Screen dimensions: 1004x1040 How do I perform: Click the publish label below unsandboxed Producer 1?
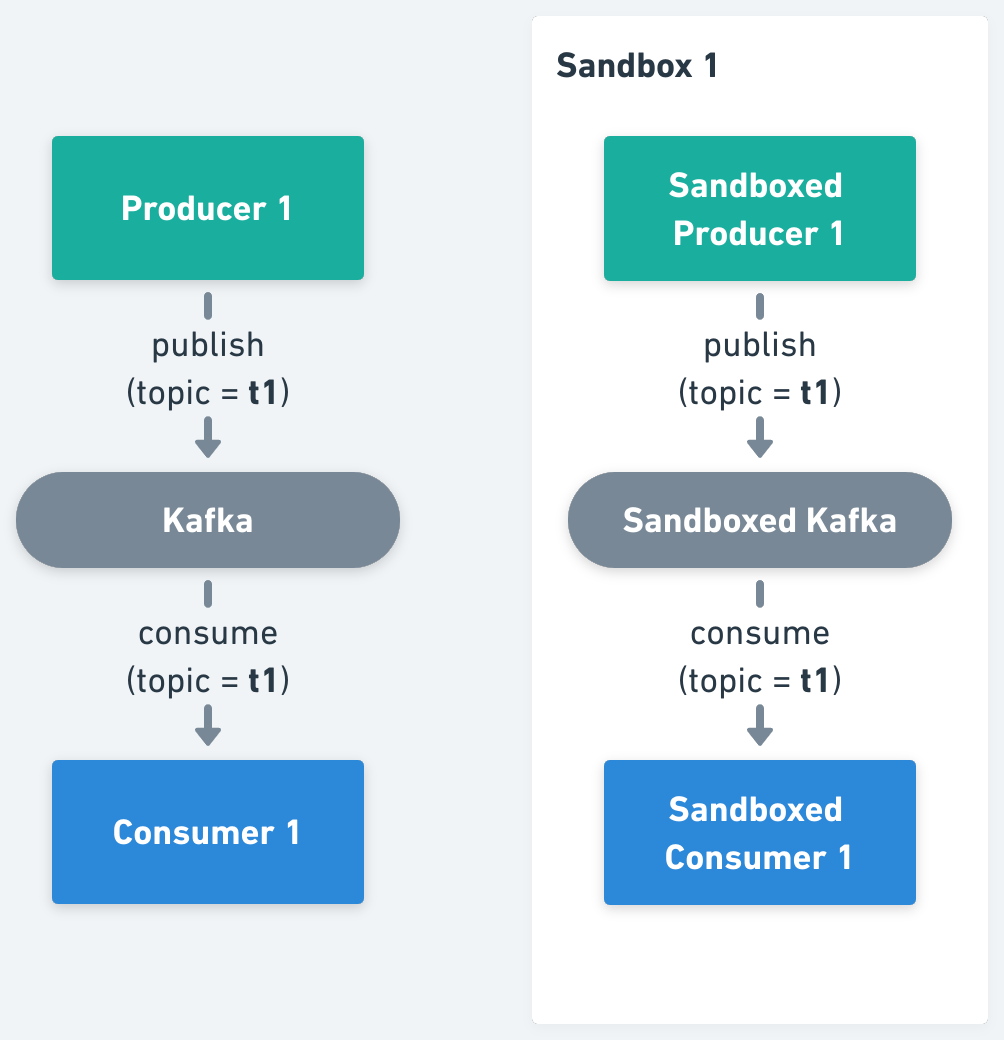(207, 345)
